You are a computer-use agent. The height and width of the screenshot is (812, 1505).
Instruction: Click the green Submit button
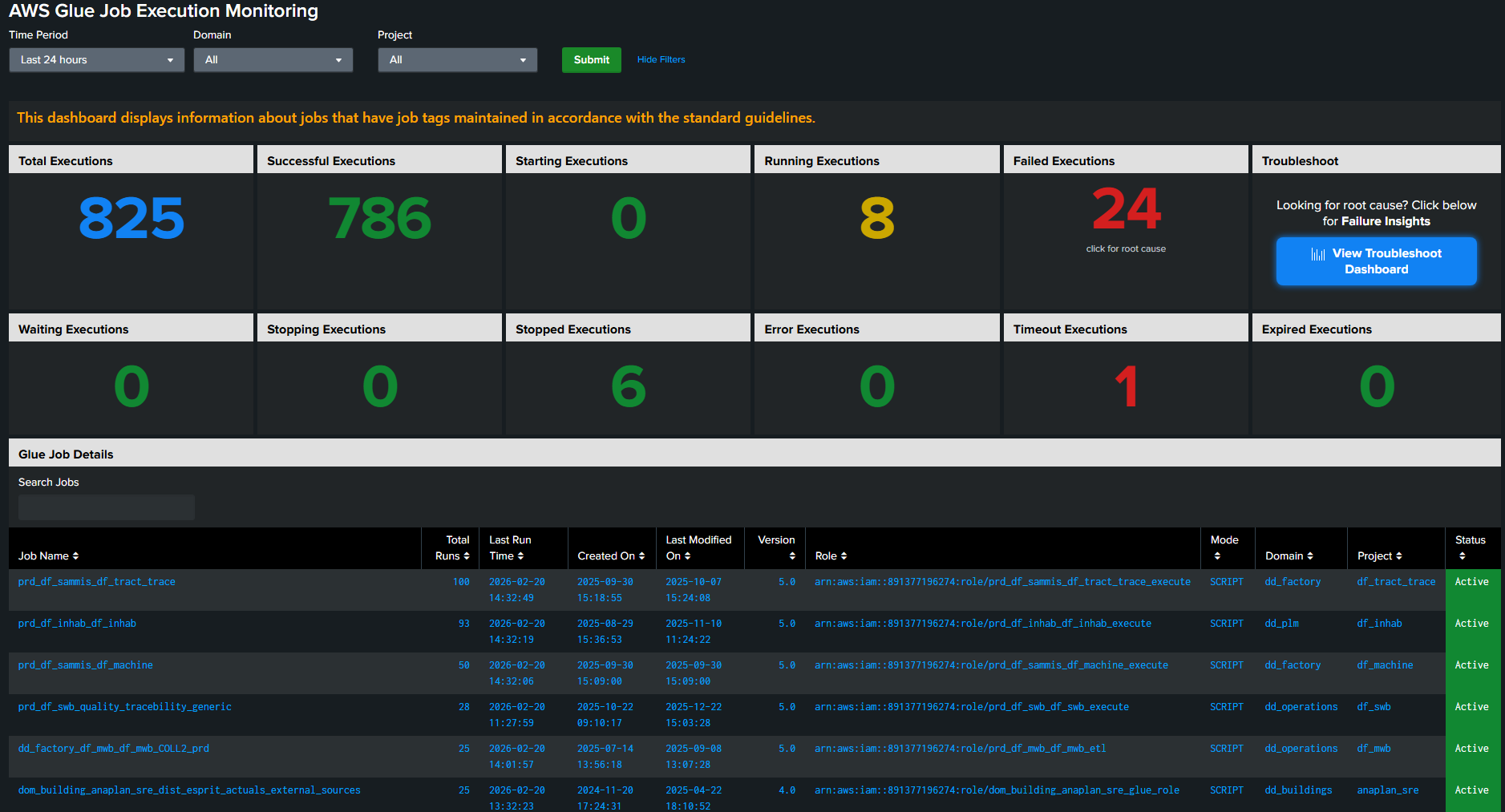click(x=592, y=60)
